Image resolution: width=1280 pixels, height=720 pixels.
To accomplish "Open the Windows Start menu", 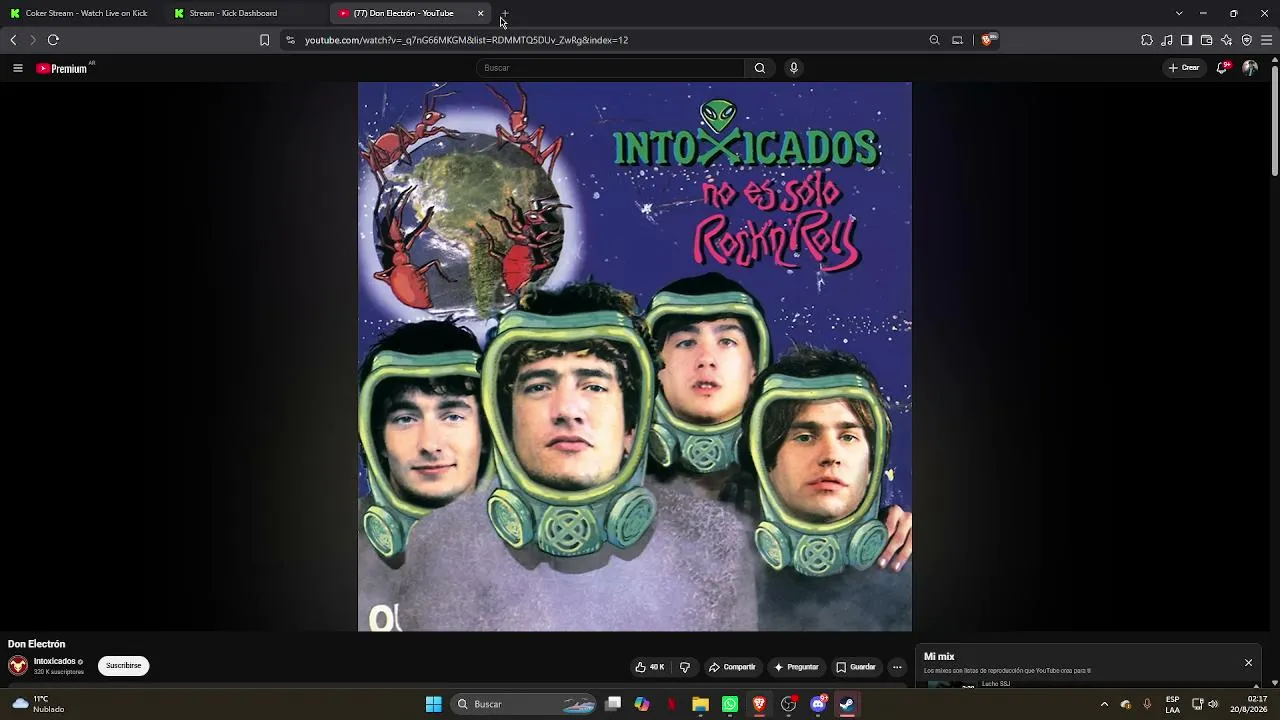I will click(434, 704).
